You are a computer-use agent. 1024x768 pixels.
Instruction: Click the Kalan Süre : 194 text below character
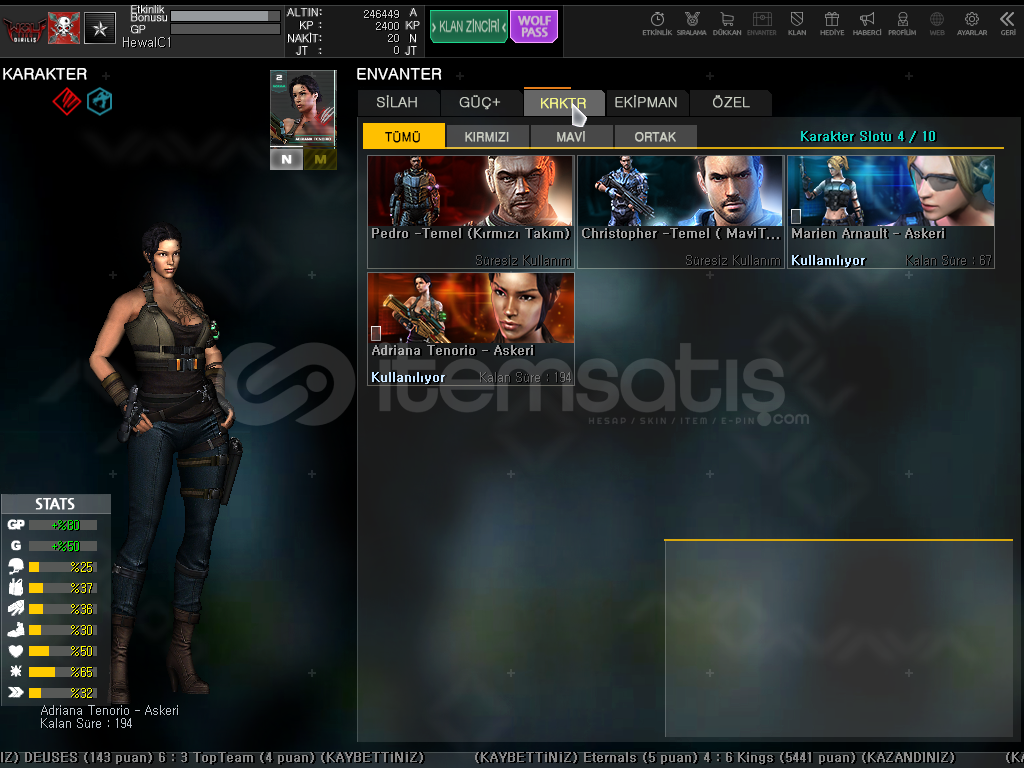[x=86, y=724]
